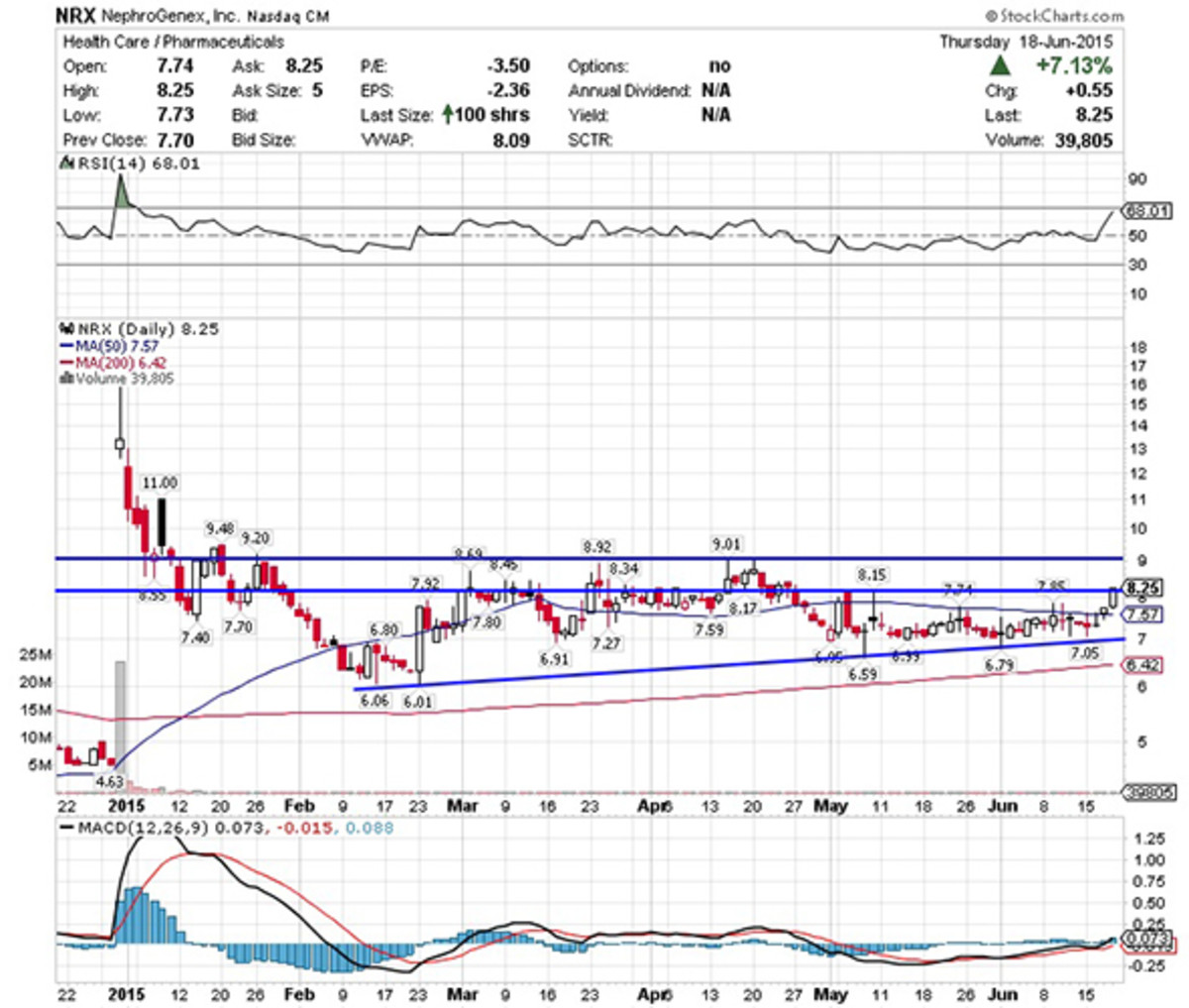Click the RSI(14) 68.01 indicator label

(130, 164)
